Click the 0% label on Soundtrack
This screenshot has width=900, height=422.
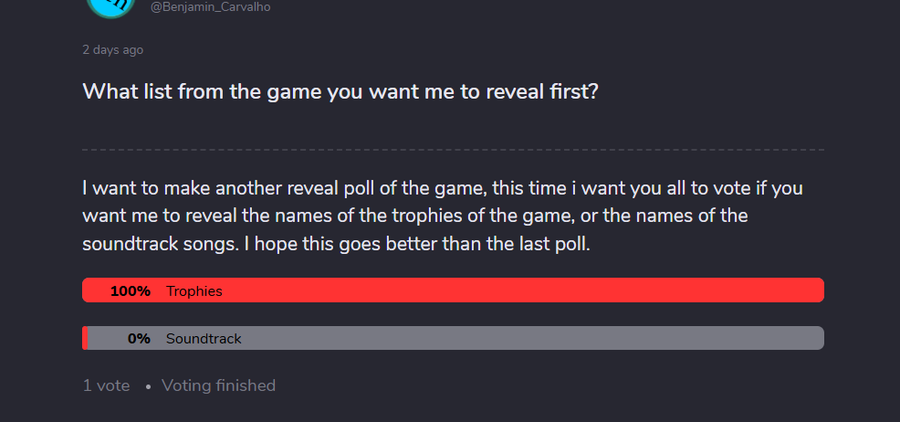pyautogui.click(x=139, y=339)
